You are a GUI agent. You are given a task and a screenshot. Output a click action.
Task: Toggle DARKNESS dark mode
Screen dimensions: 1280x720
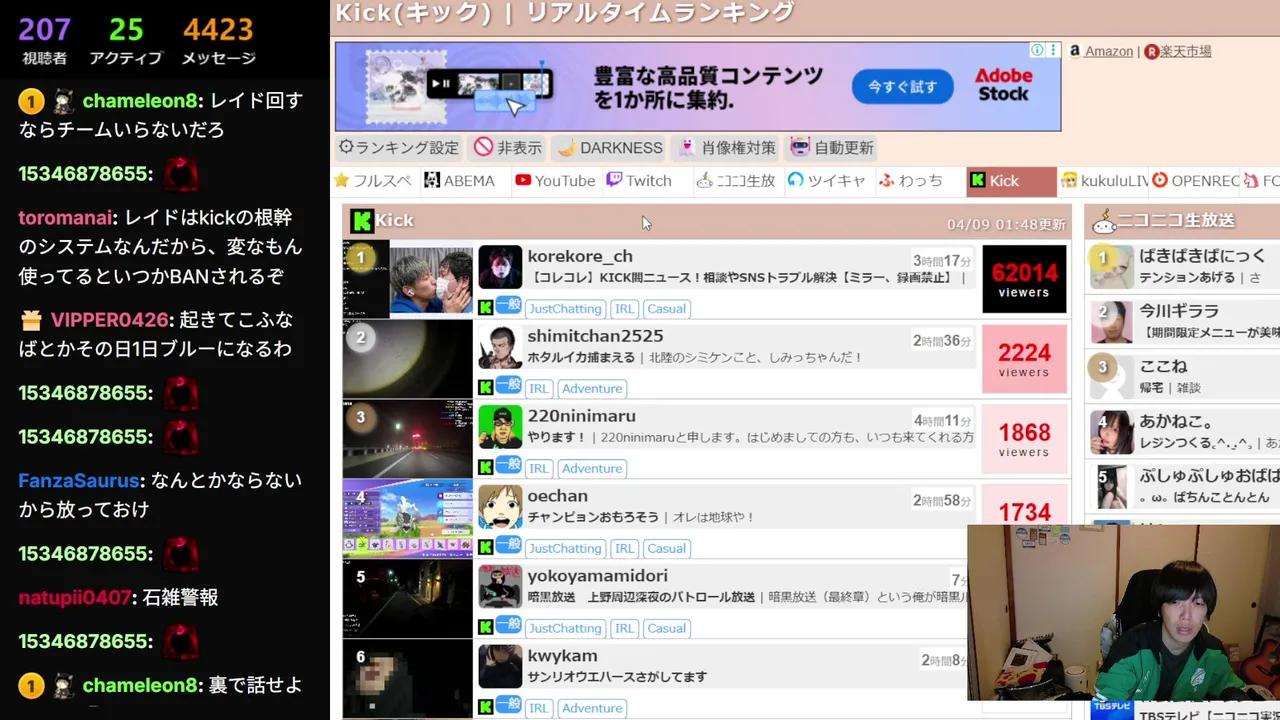(609, 147)
